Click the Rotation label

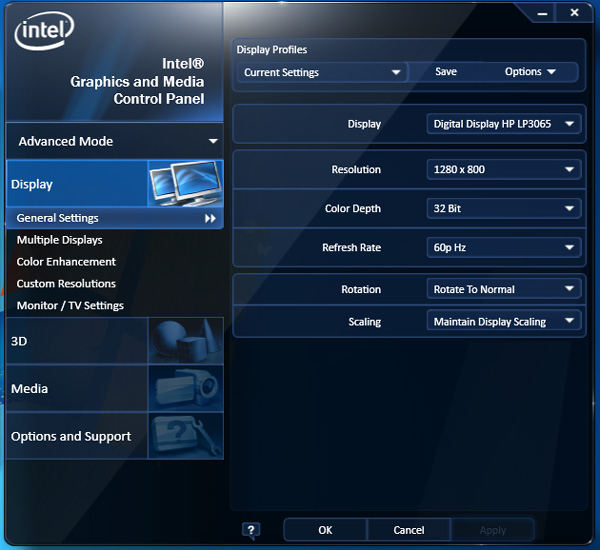361,289
